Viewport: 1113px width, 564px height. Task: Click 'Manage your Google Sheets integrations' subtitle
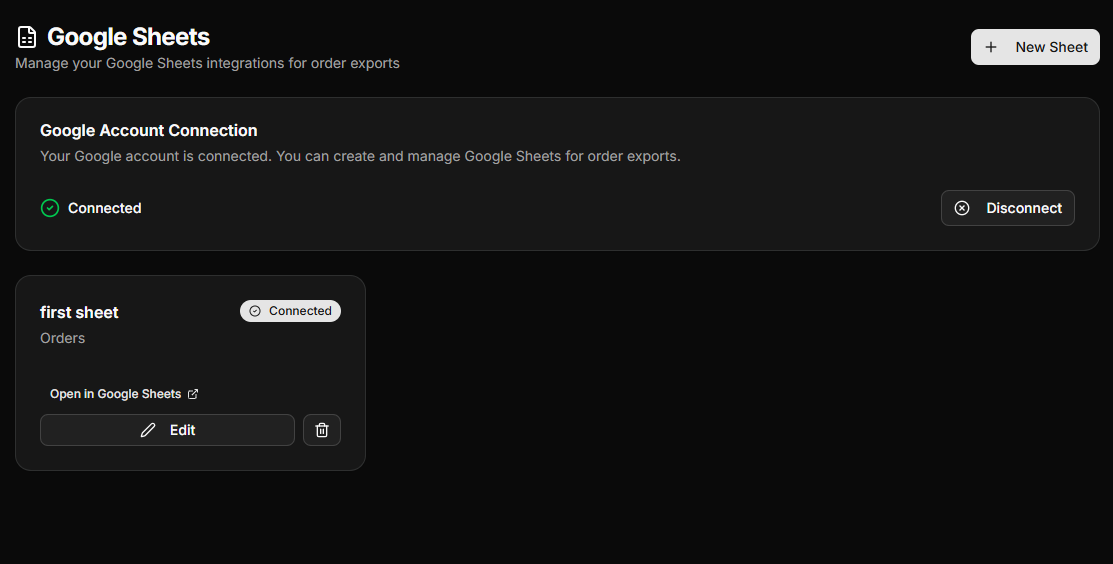[x=207, y=63]
